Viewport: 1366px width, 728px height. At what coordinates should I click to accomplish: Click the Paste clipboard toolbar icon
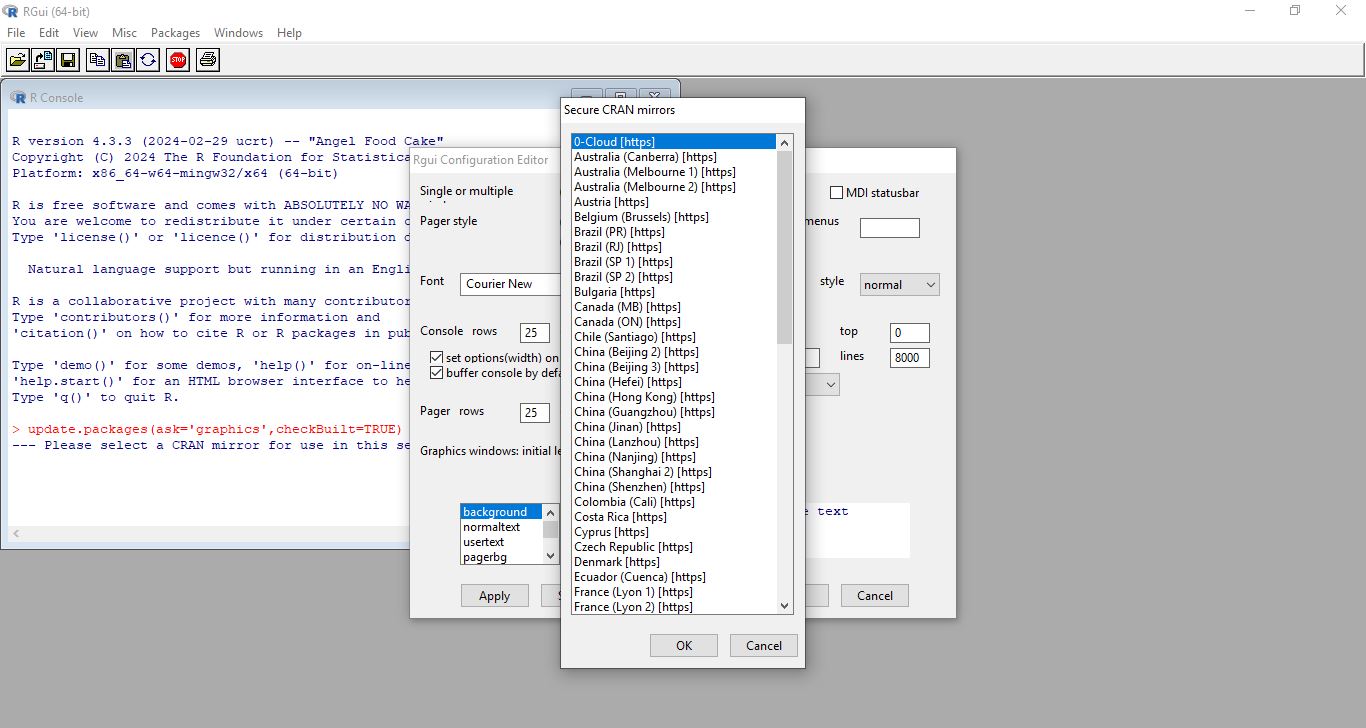click(x=123, y=60)
